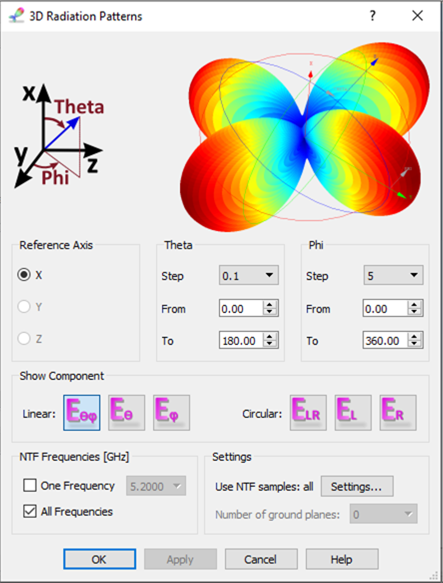
Task: Click the Settings... button for NTF samples
Action: click(x=357, y=486)
